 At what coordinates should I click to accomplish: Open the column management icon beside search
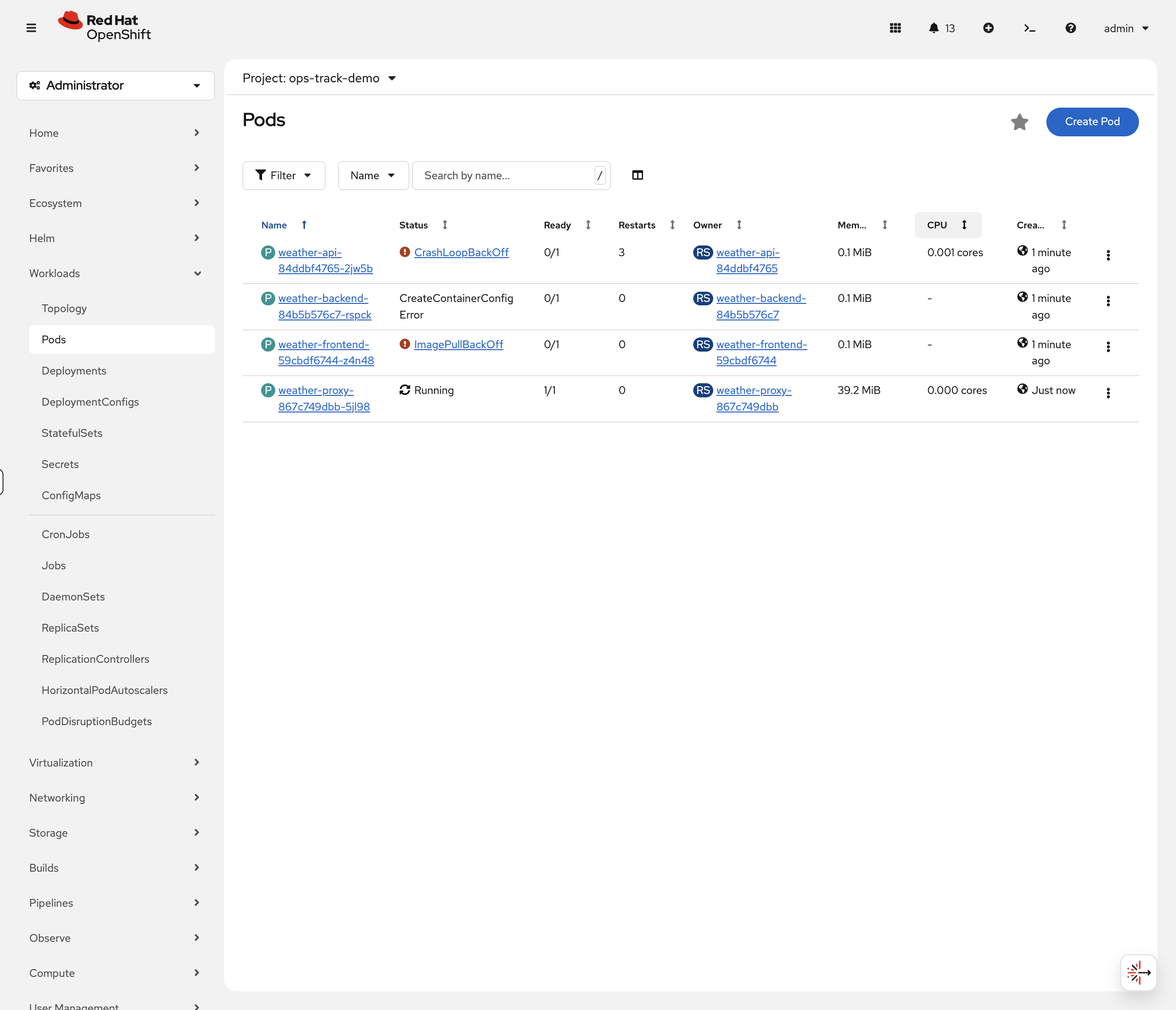coord(637,175)
